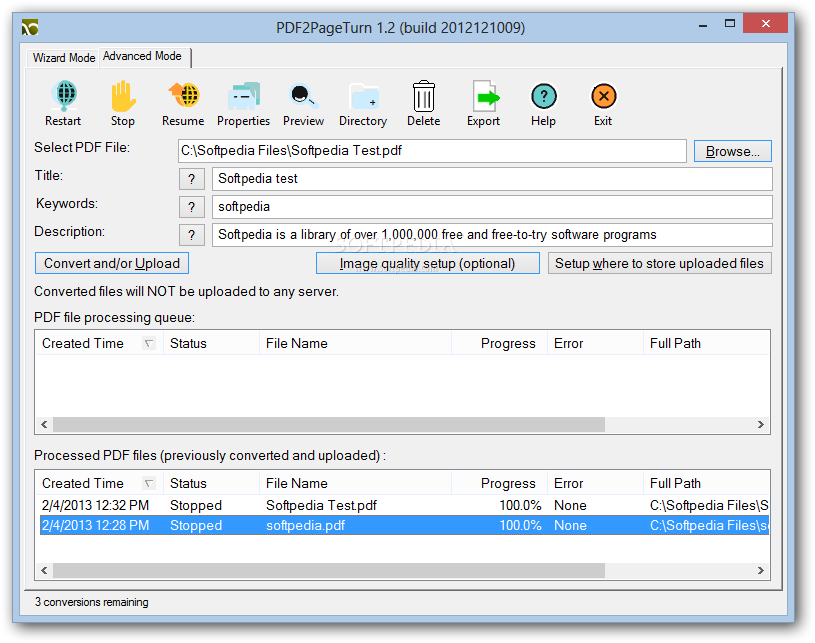Click the Restart globe icon

(x=64, y=96)
